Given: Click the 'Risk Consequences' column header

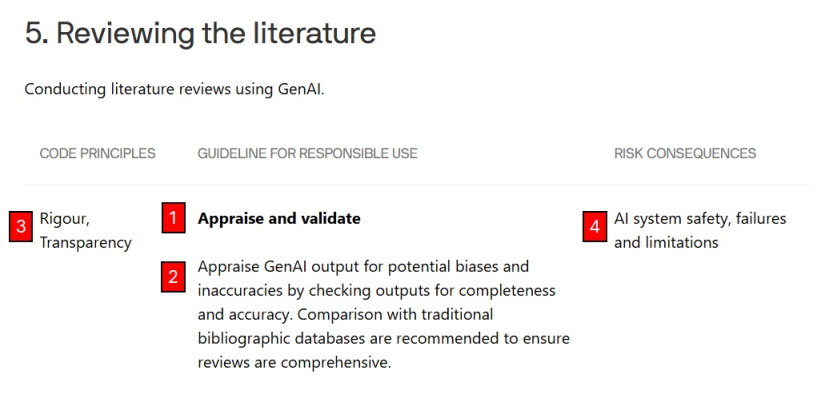Looking at the screenshot, I should [x=685, y=154].
